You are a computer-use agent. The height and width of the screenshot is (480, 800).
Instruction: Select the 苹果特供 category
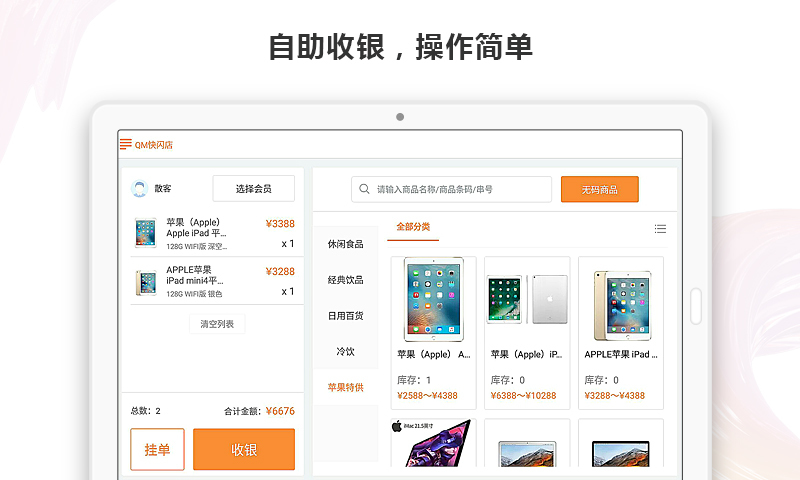coord(345,388)
